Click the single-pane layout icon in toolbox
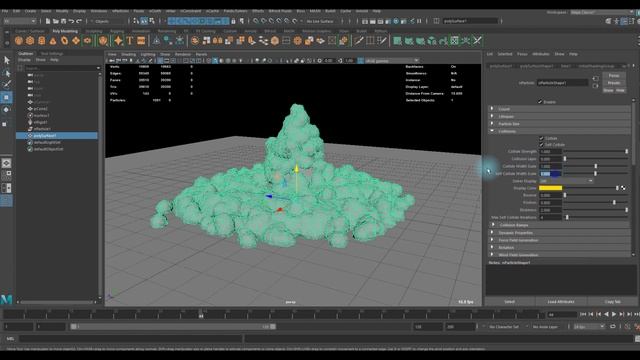 (7, 163)
